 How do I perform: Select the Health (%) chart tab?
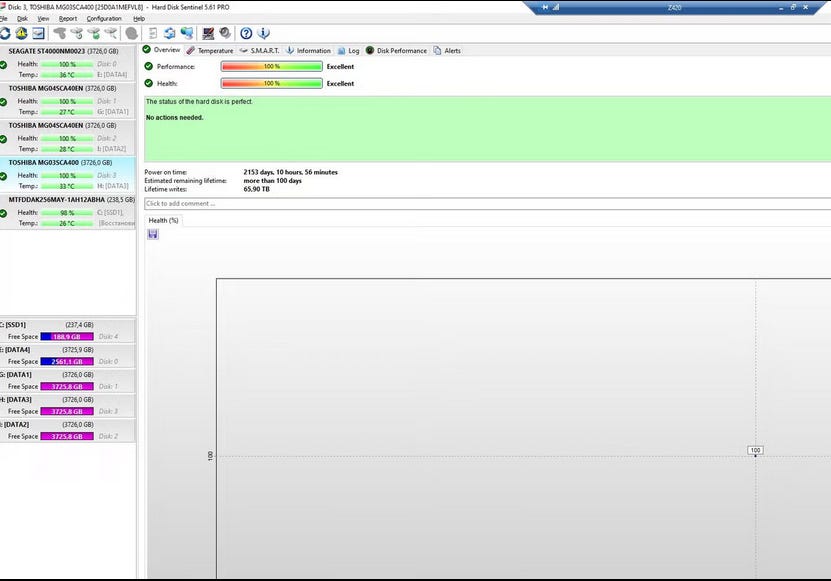tap(163, 221)
